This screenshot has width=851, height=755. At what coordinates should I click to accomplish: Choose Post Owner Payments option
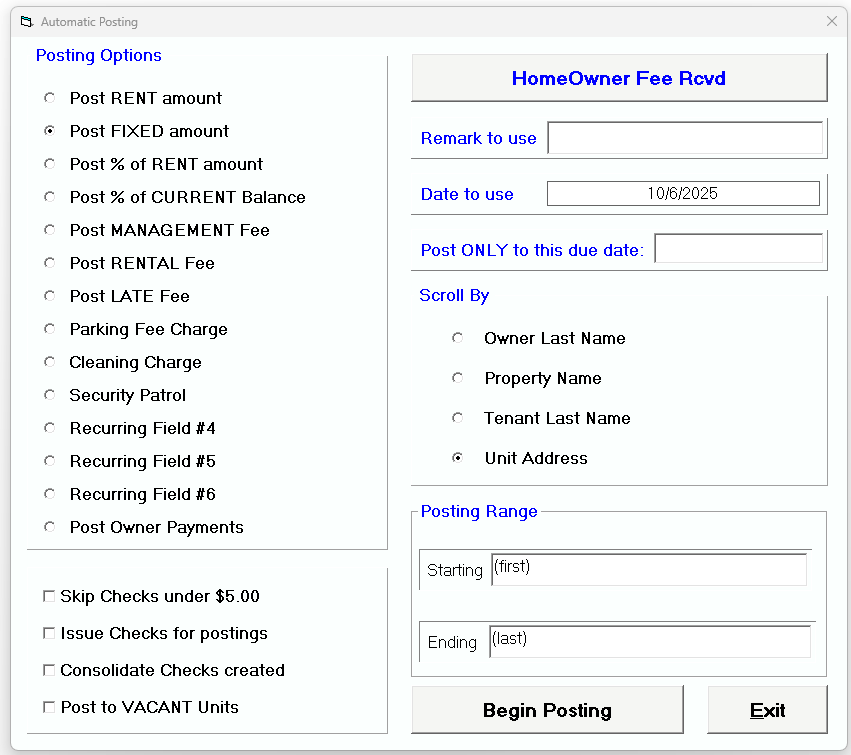click(49, 527)
